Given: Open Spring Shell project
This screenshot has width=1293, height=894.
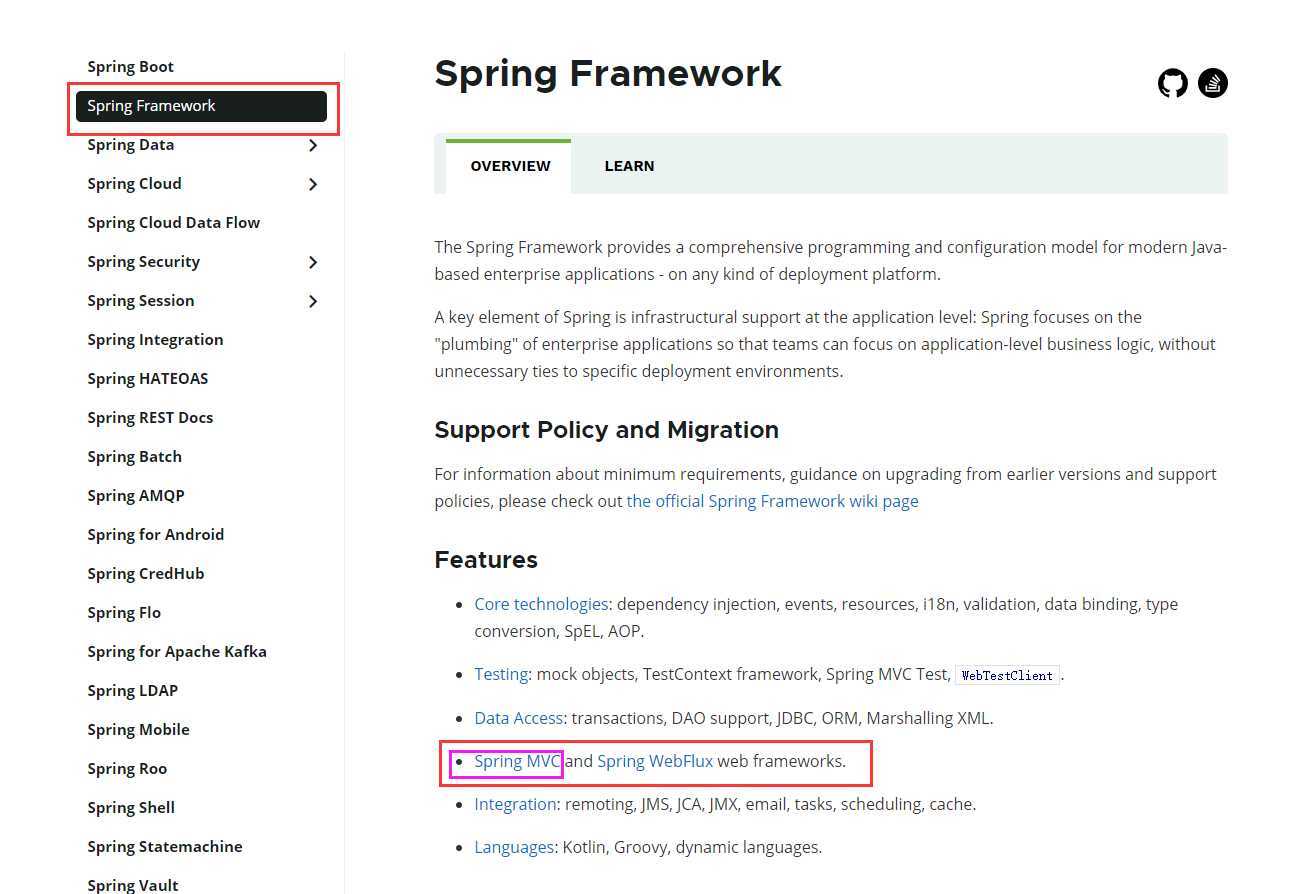Looking at the screenshot, I should [x=131, y=808].
